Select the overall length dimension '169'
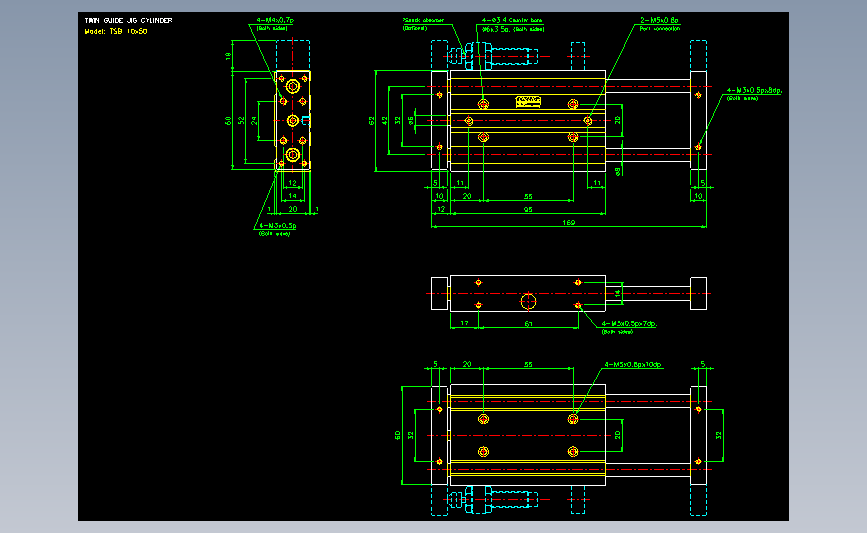This screenshot has width=867, height=533. click(x=568, y=222)
